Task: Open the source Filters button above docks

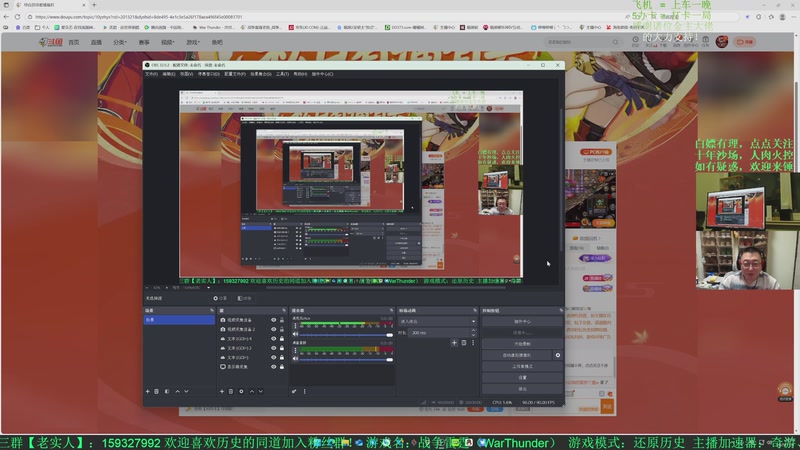Action: [x=244, y=298]
